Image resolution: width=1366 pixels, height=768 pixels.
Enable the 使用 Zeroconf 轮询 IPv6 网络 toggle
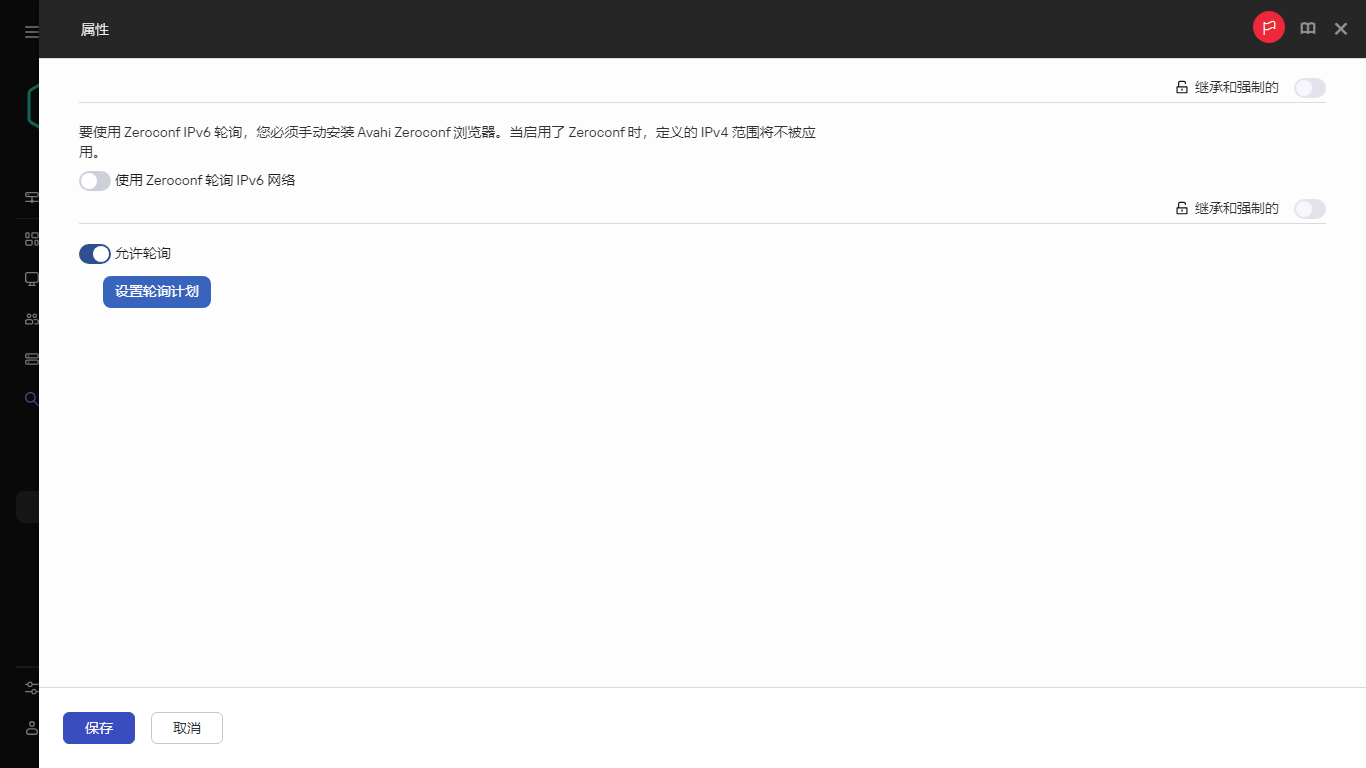pyautogui.click(x=94, y=181)
